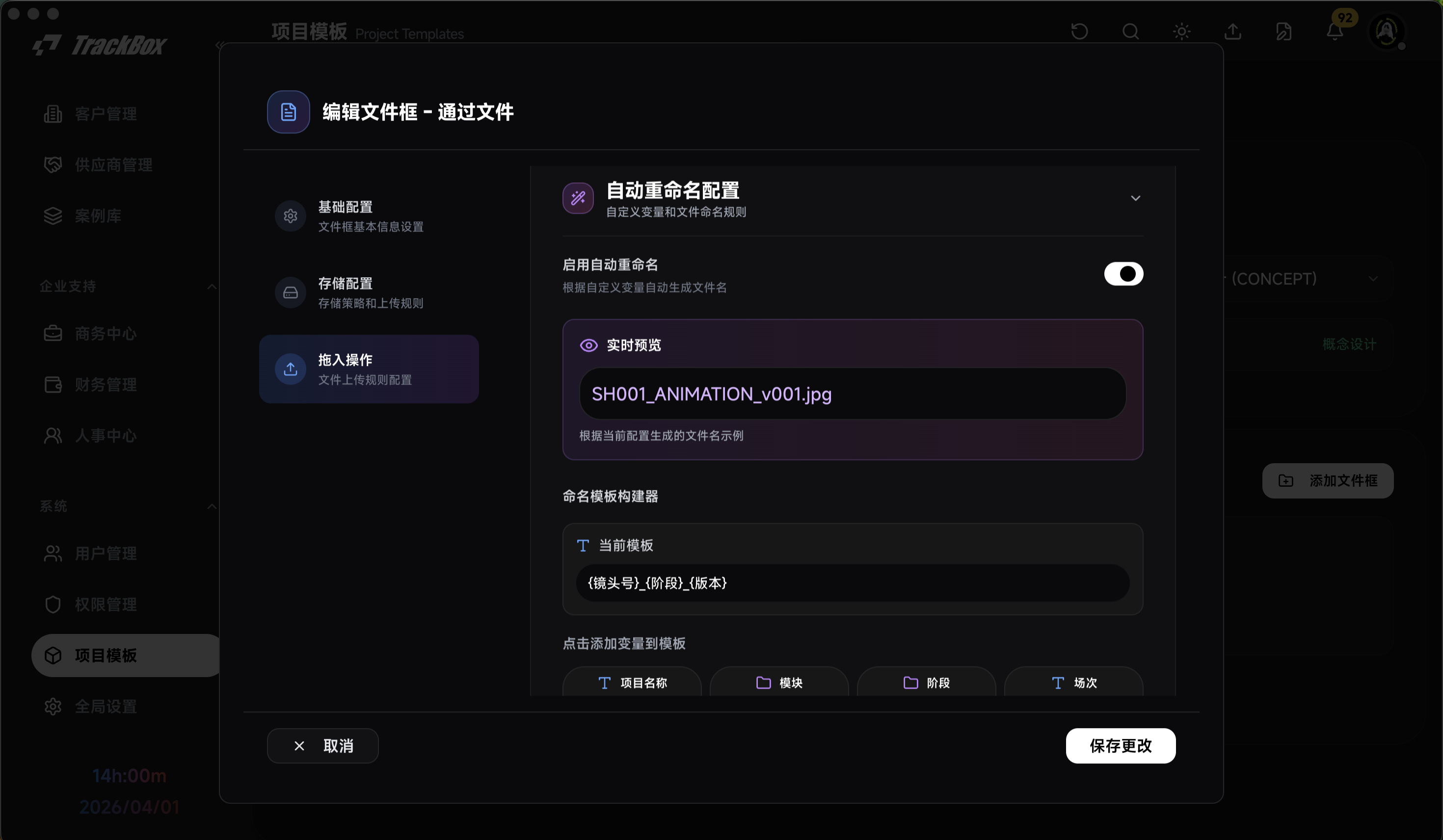Open the (CONCEPT) dropdown behind the dialog
Screen dimensions: 1443x840
coord(1306,279)
